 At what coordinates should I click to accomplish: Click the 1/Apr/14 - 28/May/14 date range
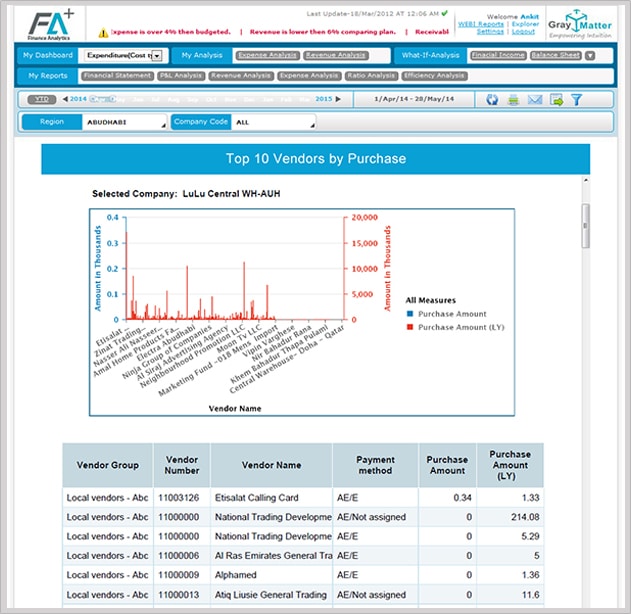click(414, 99)
